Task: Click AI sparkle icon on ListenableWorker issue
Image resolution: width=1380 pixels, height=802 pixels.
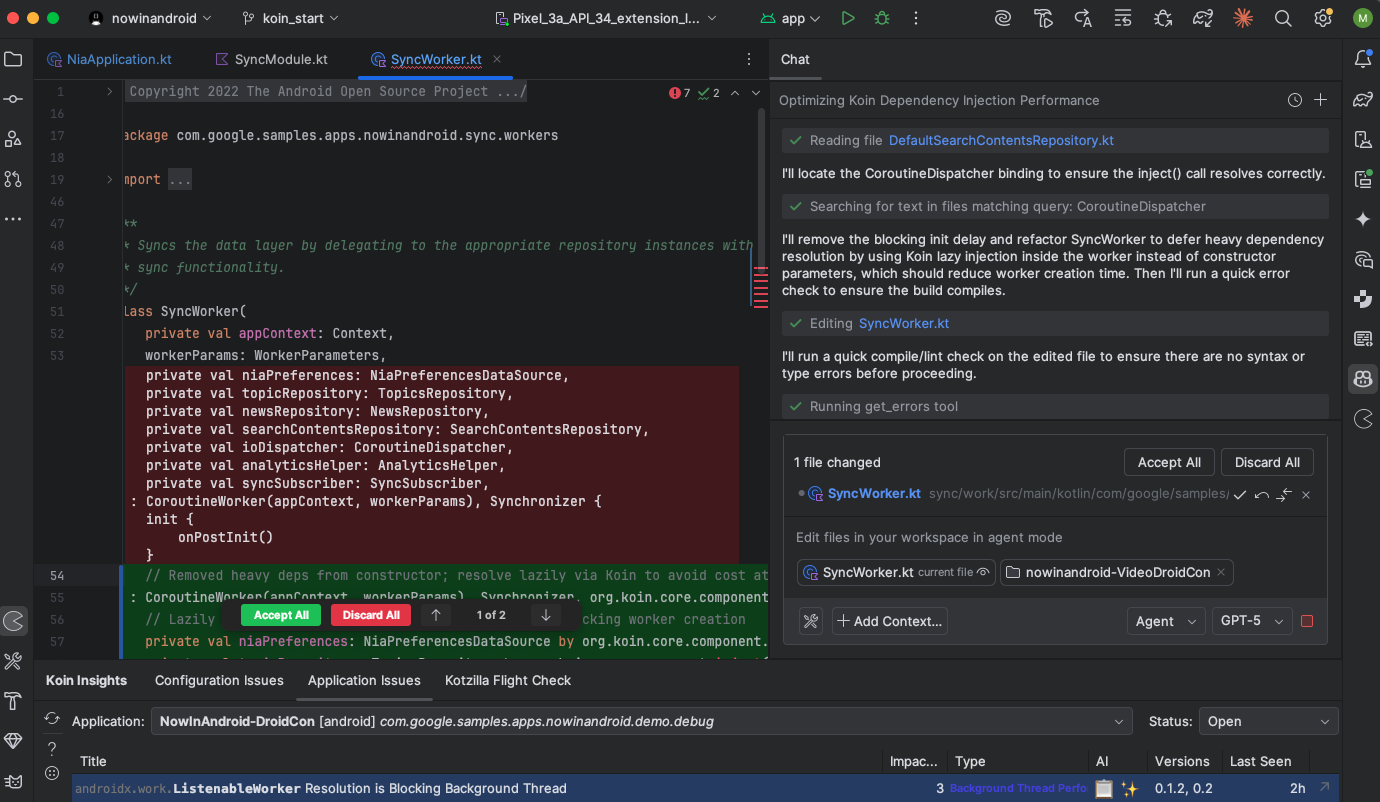Action: pyautogui.click(x=1129, y=788)
